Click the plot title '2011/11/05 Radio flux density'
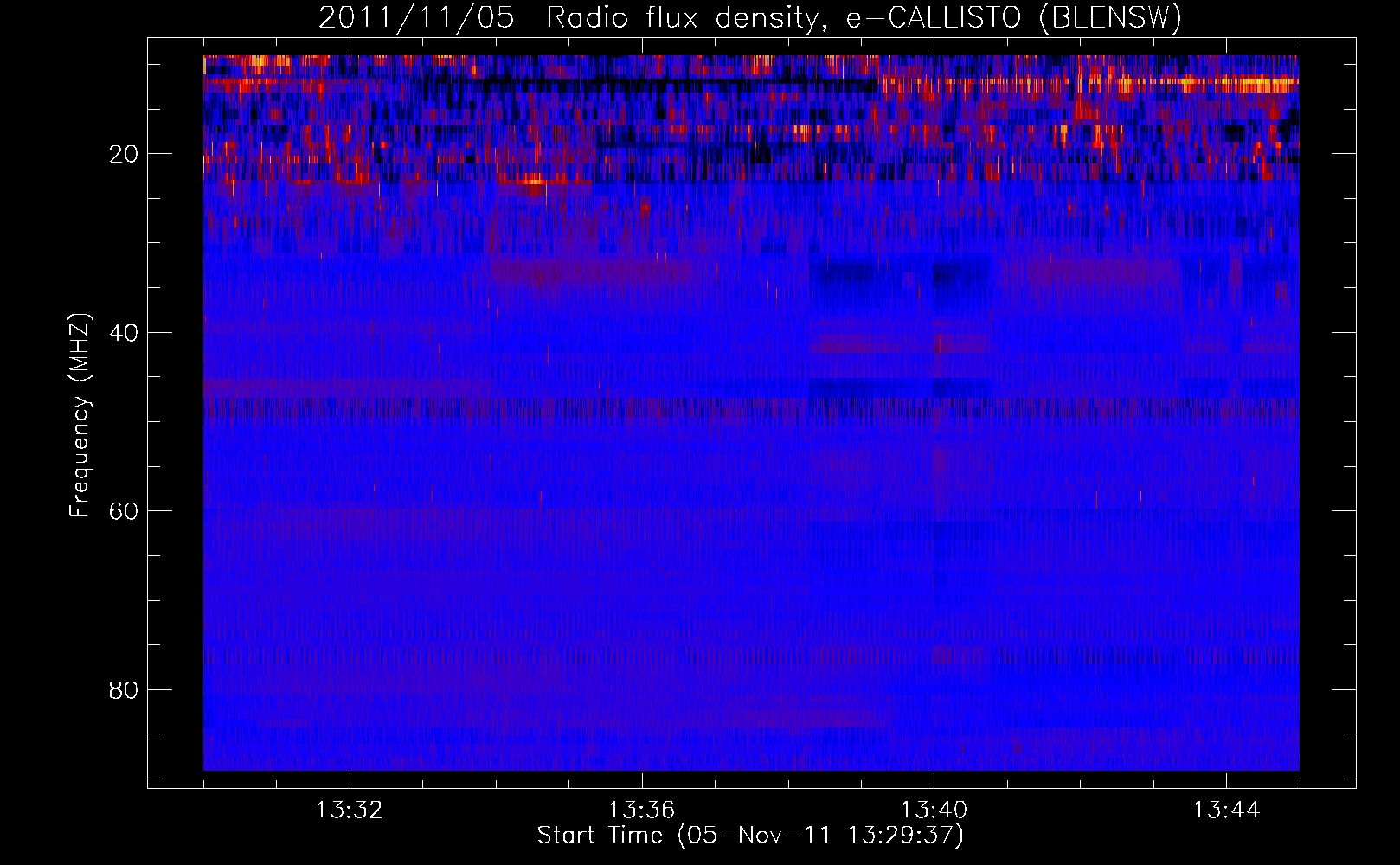This screenshot has height=865, width=1400. pos(750,18)
